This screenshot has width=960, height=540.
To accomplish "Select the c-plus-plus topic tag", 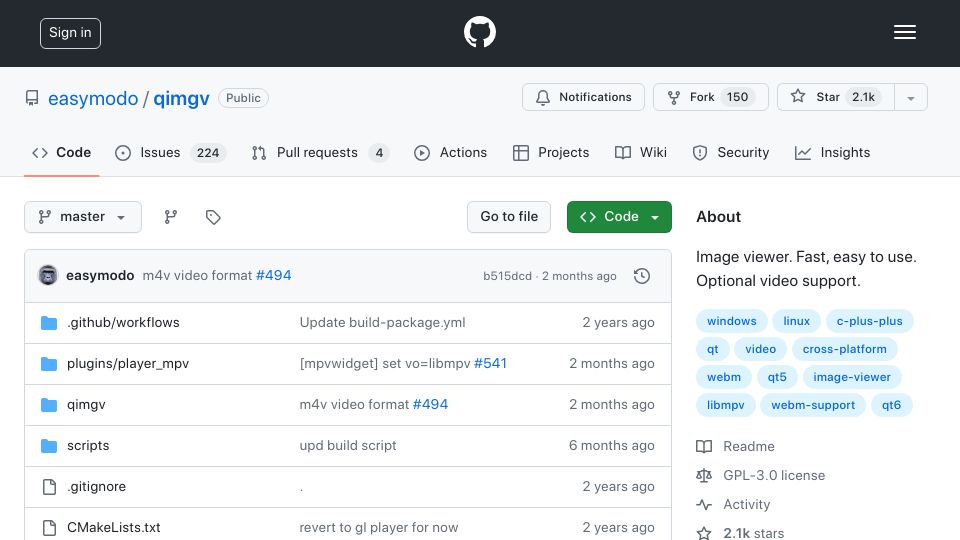I will pos(869,321).
